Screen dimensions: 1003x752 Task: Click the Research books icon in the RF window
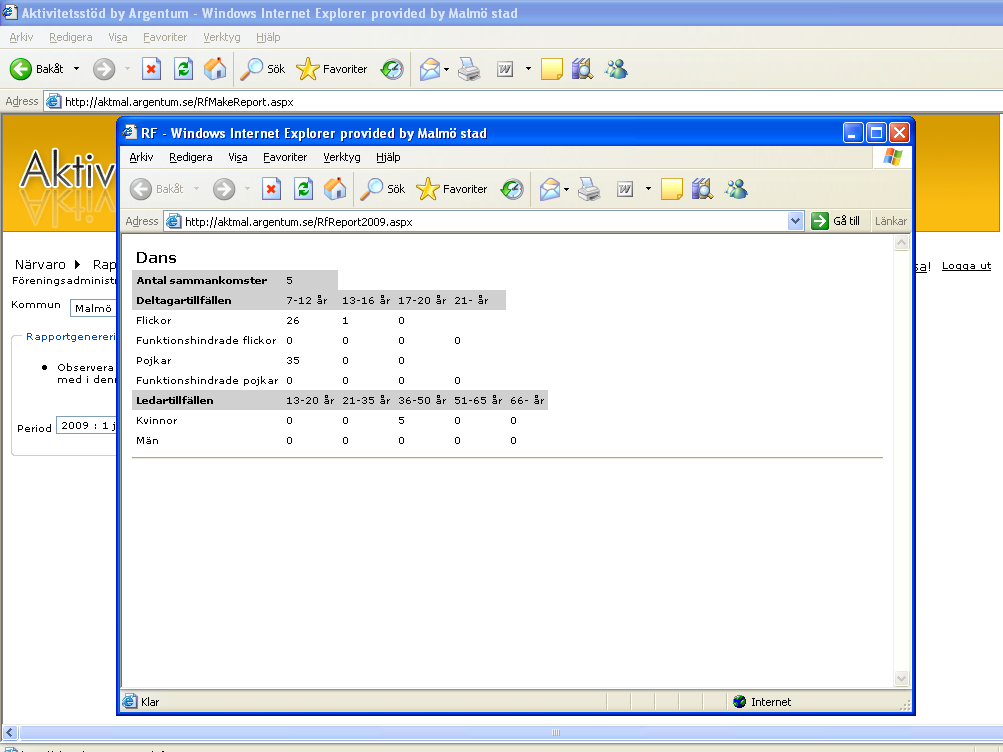coord(702,189)
